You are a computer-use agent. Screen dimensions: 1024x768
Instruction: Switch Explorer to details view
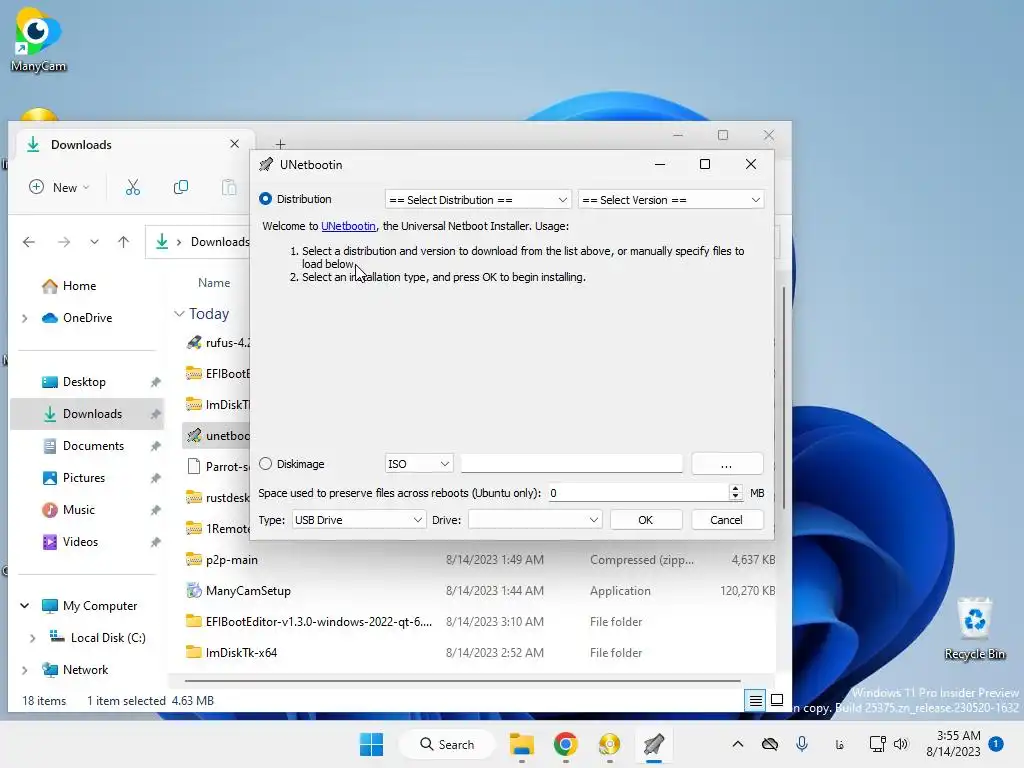[x=756, y=701]
